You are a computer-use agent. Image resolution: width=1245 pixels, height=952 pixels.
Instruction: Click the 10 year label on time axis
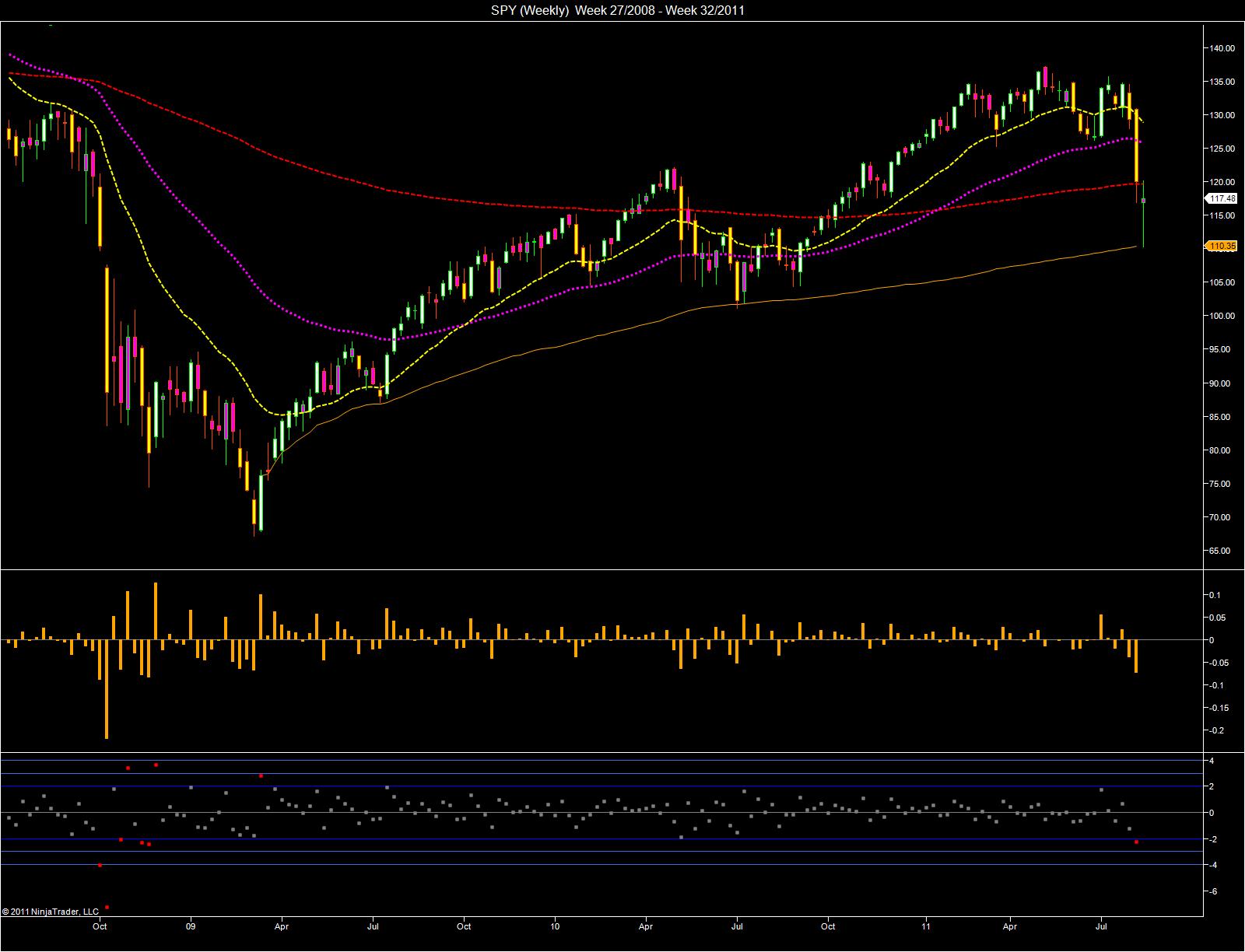coord(555,926)
